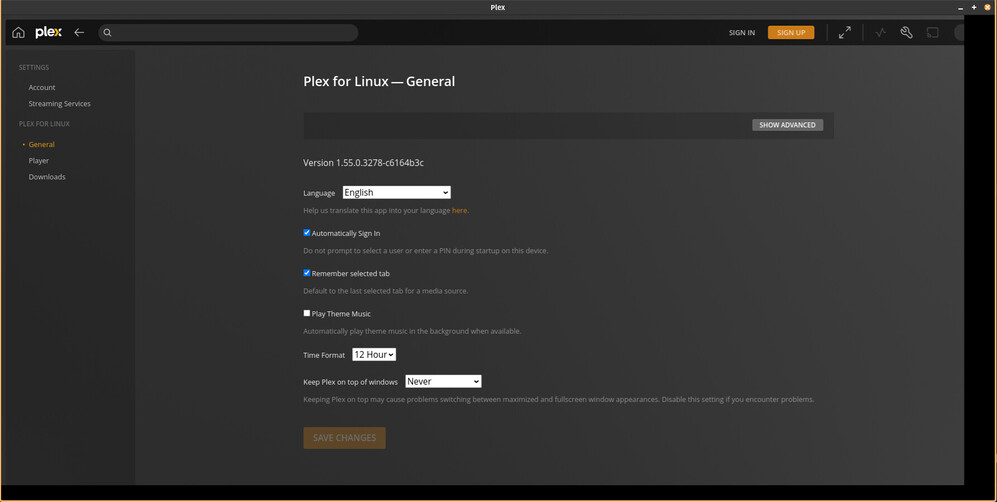Image resolution: width=997 pixels, height=502 pixels.
Task: Uncheck Remember selected tab
Action: tap(306, 273)
